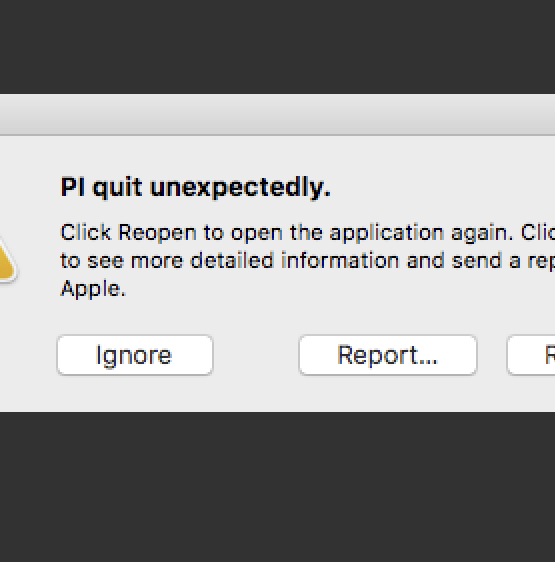The image size is (555, 562).
Task: Click the word "PI" in the heading
Action: (x=73, y=187)
